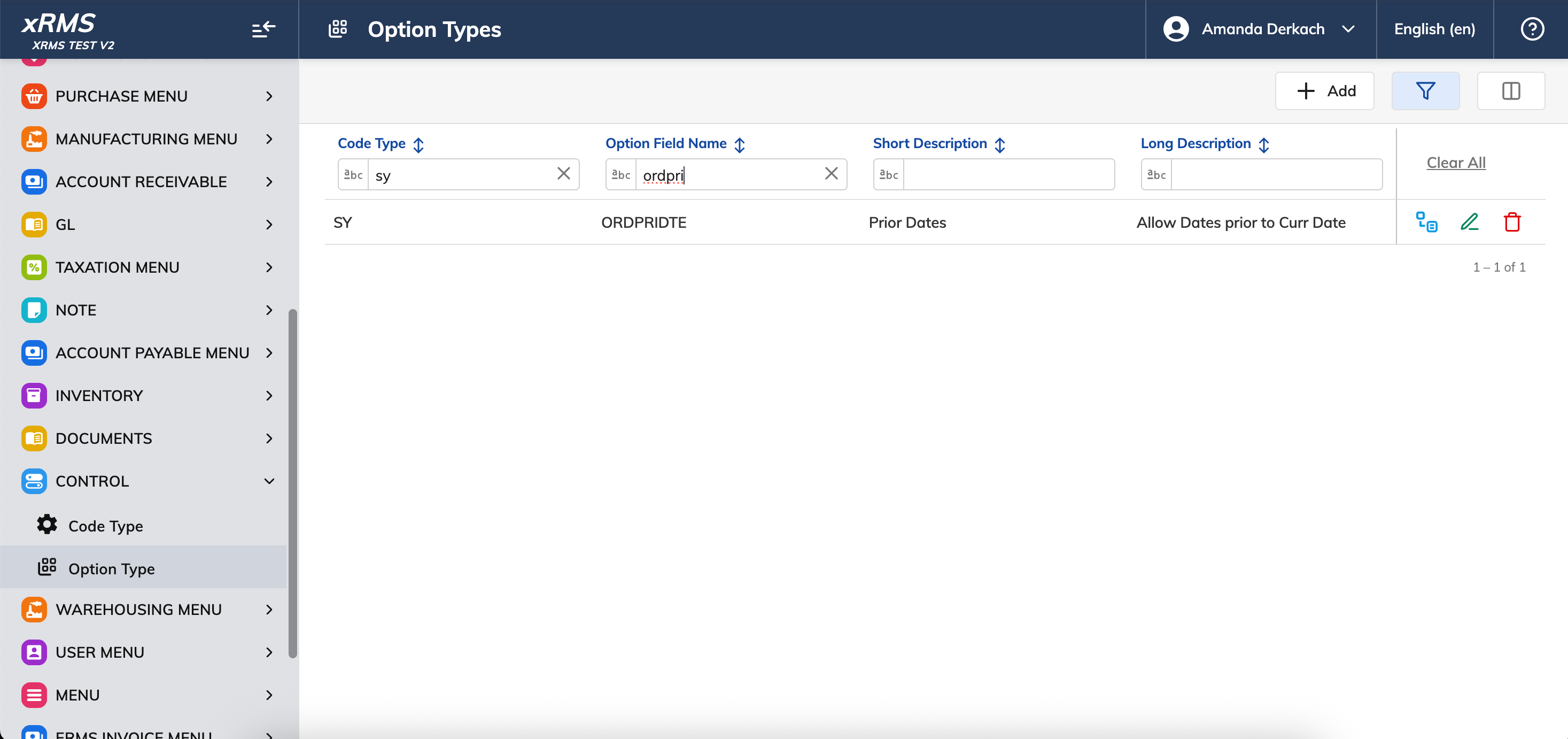This screenshot has width=1568, height=739.
Task: Click the pink Menu list icon
Action: [34, 695]
